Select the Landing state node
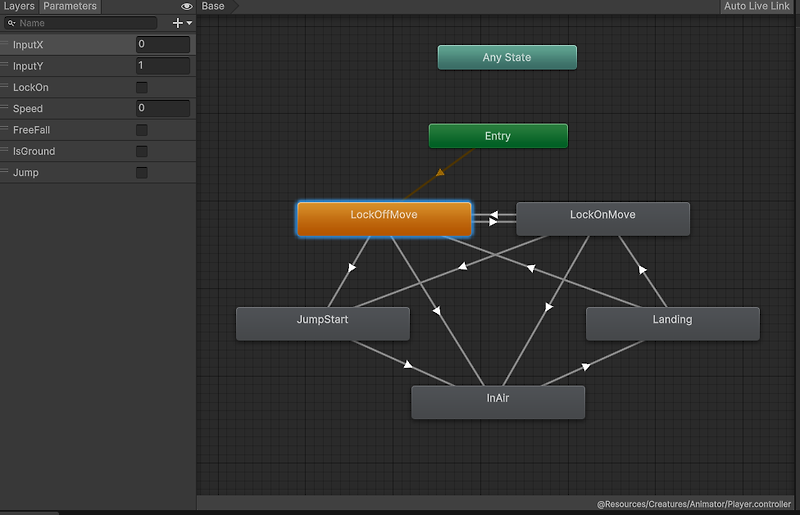Screen dimensions: 800x515 click(x=672, y=324)
